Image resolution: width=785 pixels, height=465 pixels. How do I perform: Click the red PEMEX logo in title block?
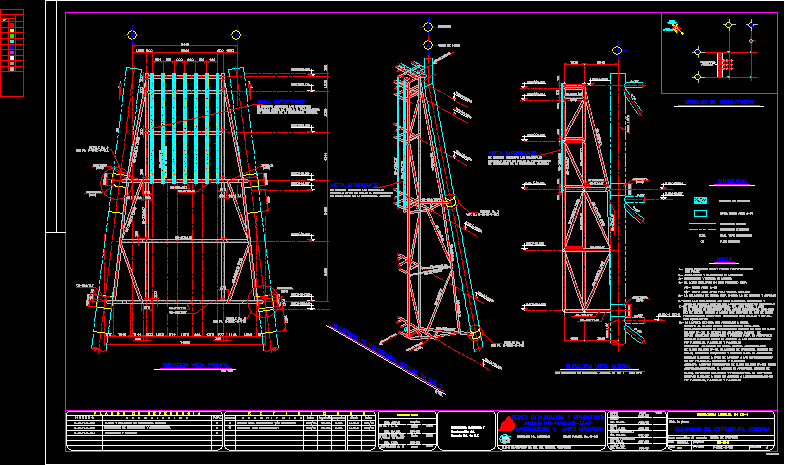click(x=506, y=424)
